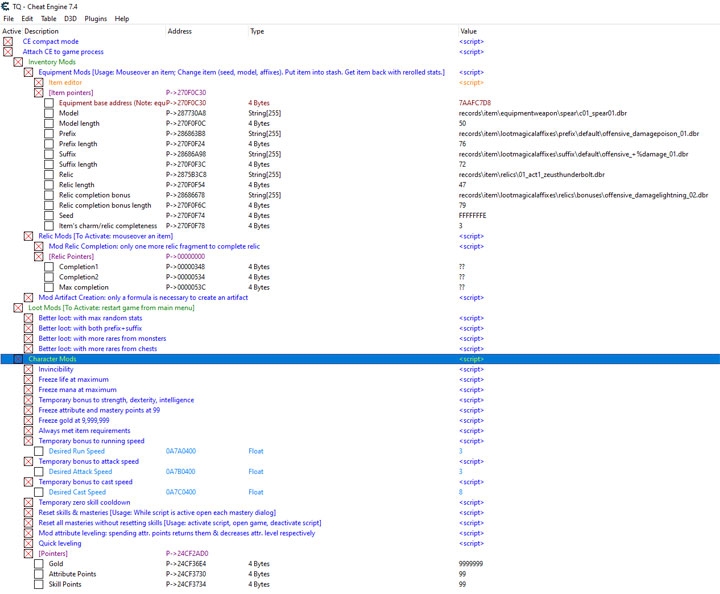
Task: Toggle the CE compact mode checkbox
Action: (x=8, y=42)
